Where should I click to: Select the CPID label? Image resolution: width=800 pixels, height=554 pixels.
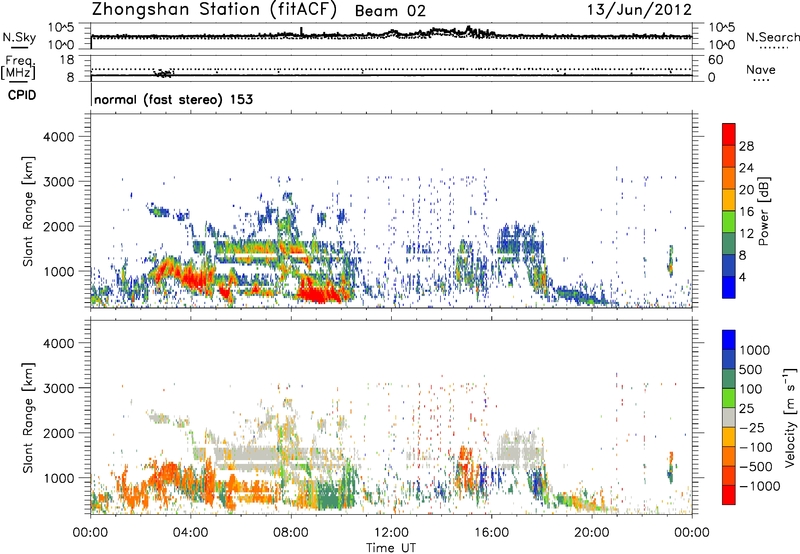tap(22, 95)
